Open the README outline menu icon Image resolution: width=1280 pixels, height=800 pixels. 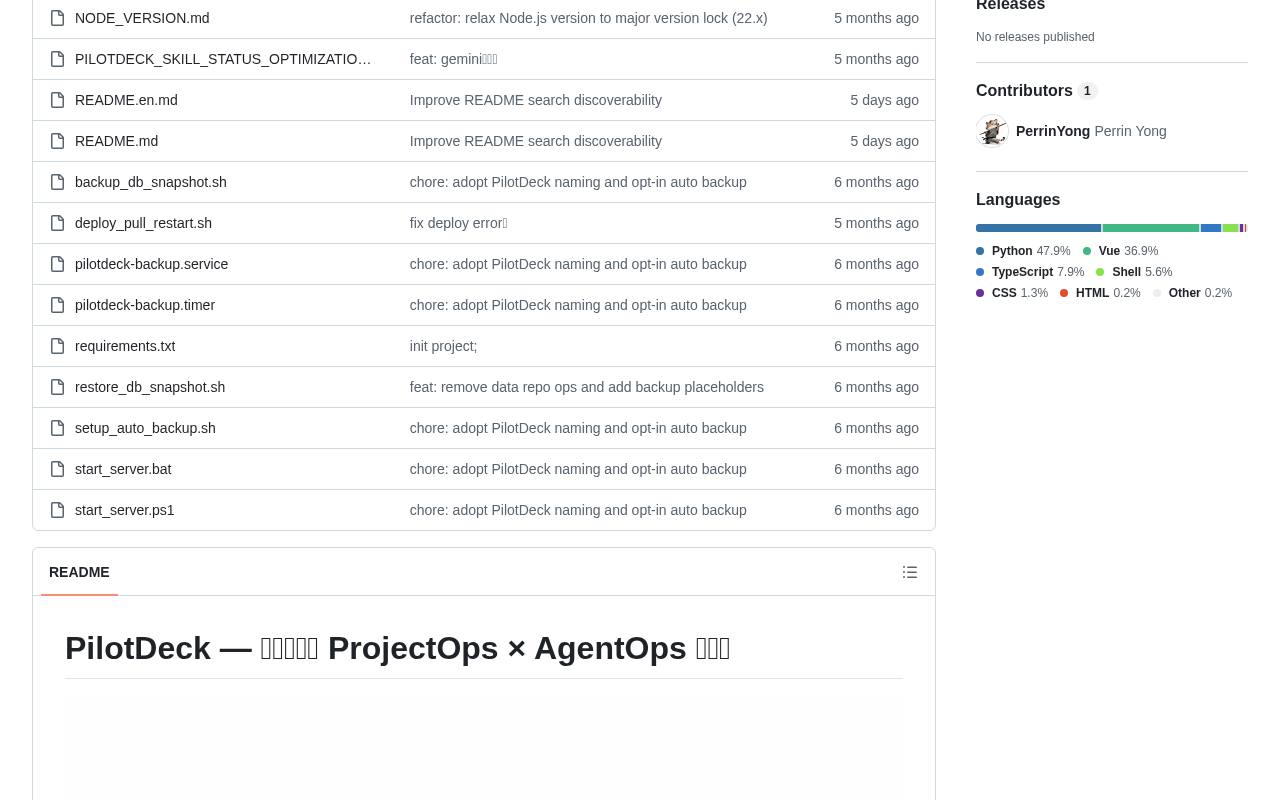coord(910,572)
